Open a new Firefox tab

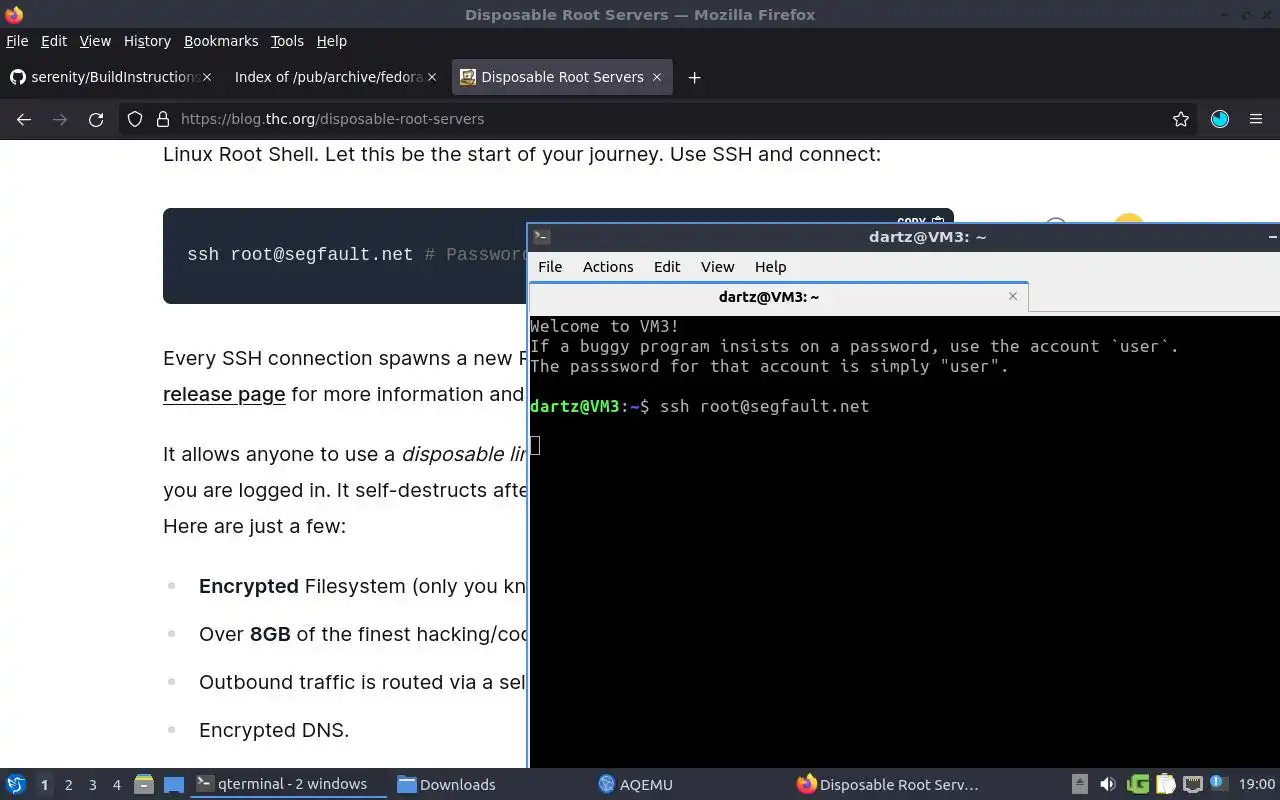click(x=694, y=77)
